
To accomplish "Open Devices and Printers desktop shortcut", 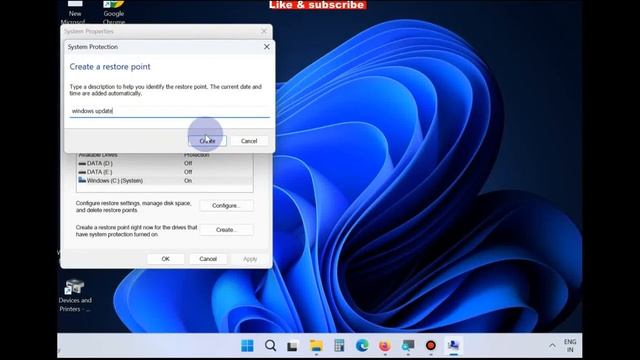I will coord(75,296).
